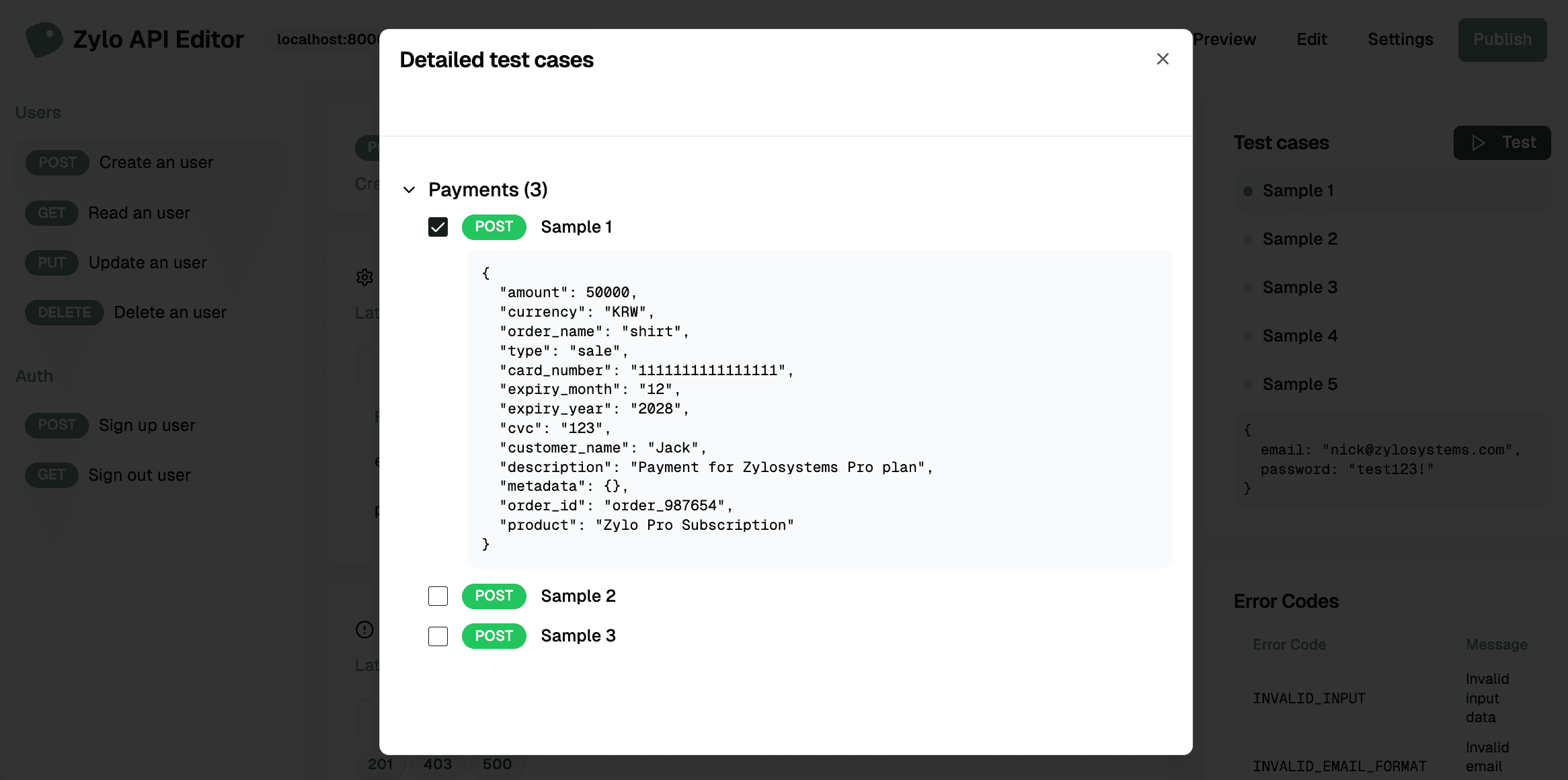Click the GET Read an user badge
1568x780 pixels.
point(51,212)
